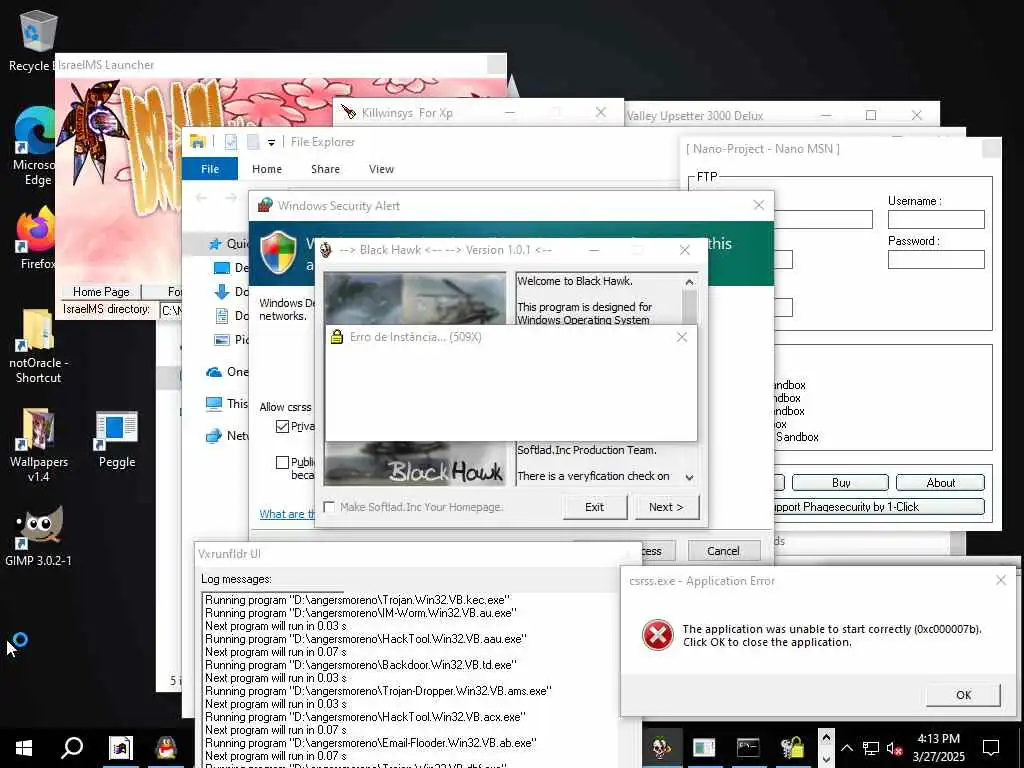Click the padlock-and-keys taskbar icon
Image resolution: width=1024 pixels, height=768 pixels.
pos(792,748)
